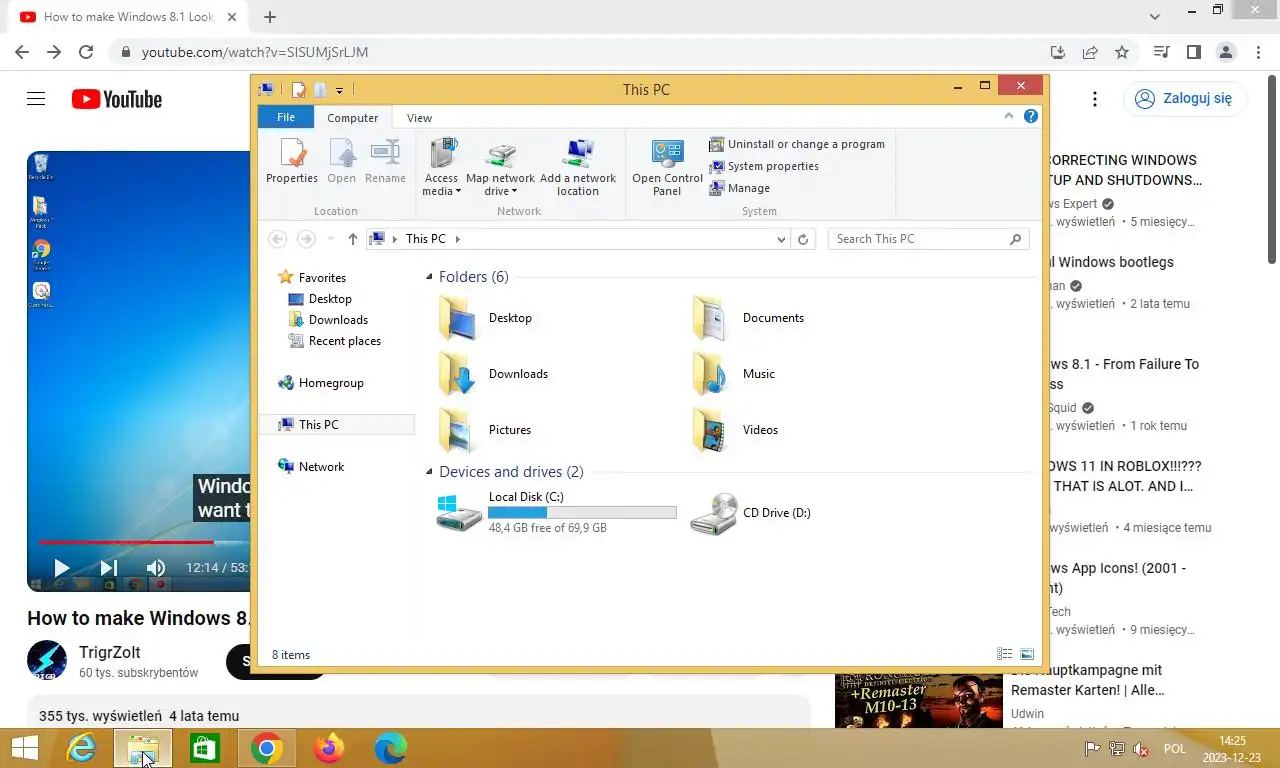The image size is (1280, 768).
Task: Mute the YouTube video volume
Action: pyautogui.click(x=156, y=567)
